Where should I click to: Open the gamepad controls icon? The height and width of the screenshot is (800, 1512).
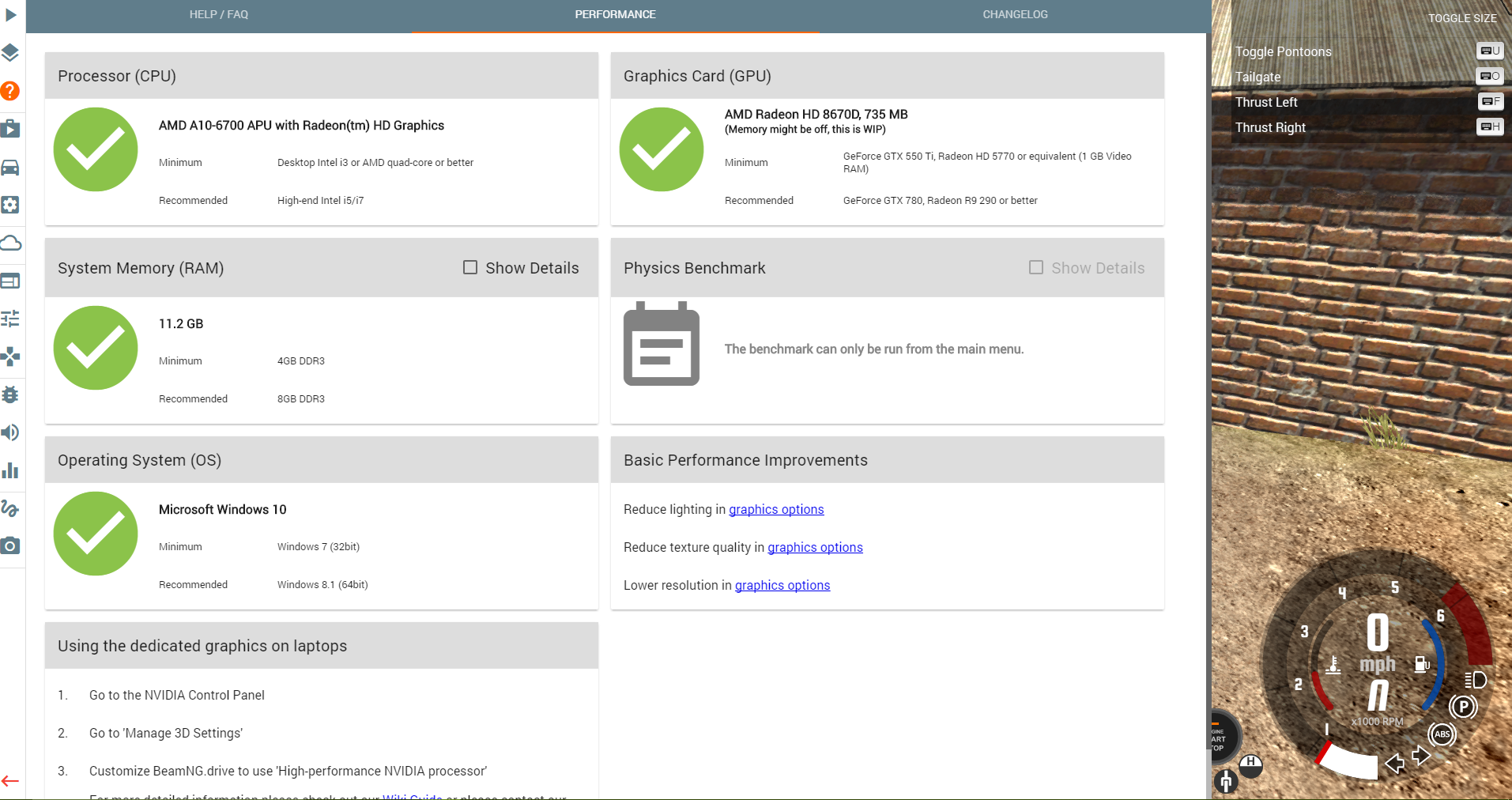coord(10,357)
